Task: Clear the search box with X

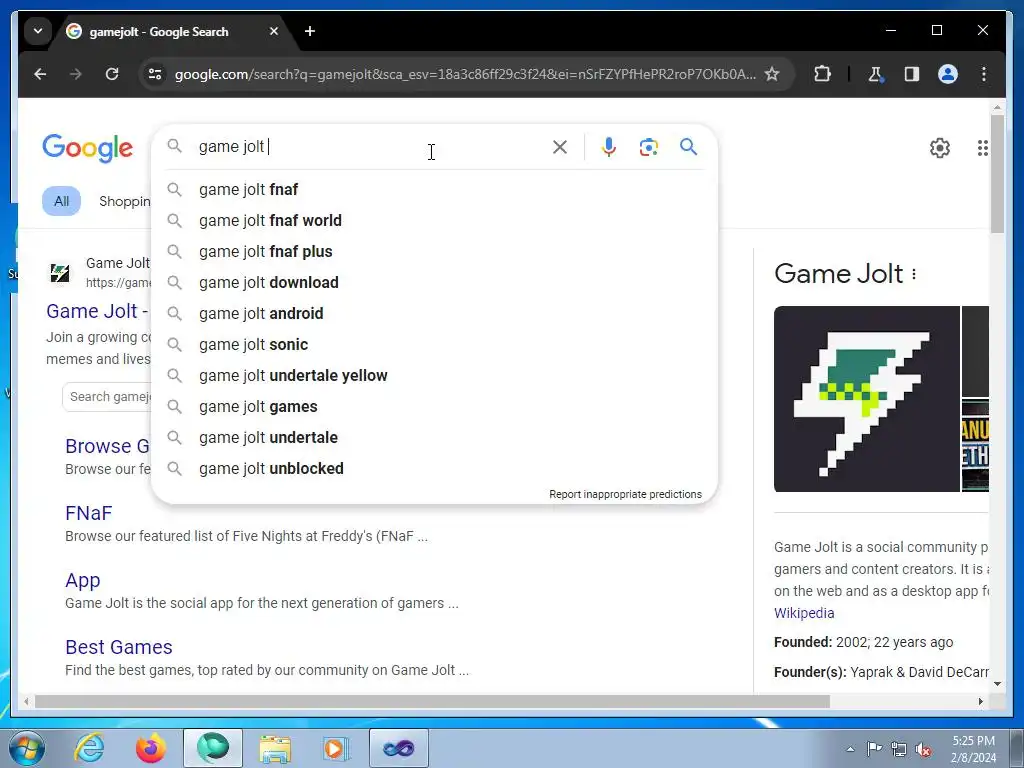Action: pos(560,147)
